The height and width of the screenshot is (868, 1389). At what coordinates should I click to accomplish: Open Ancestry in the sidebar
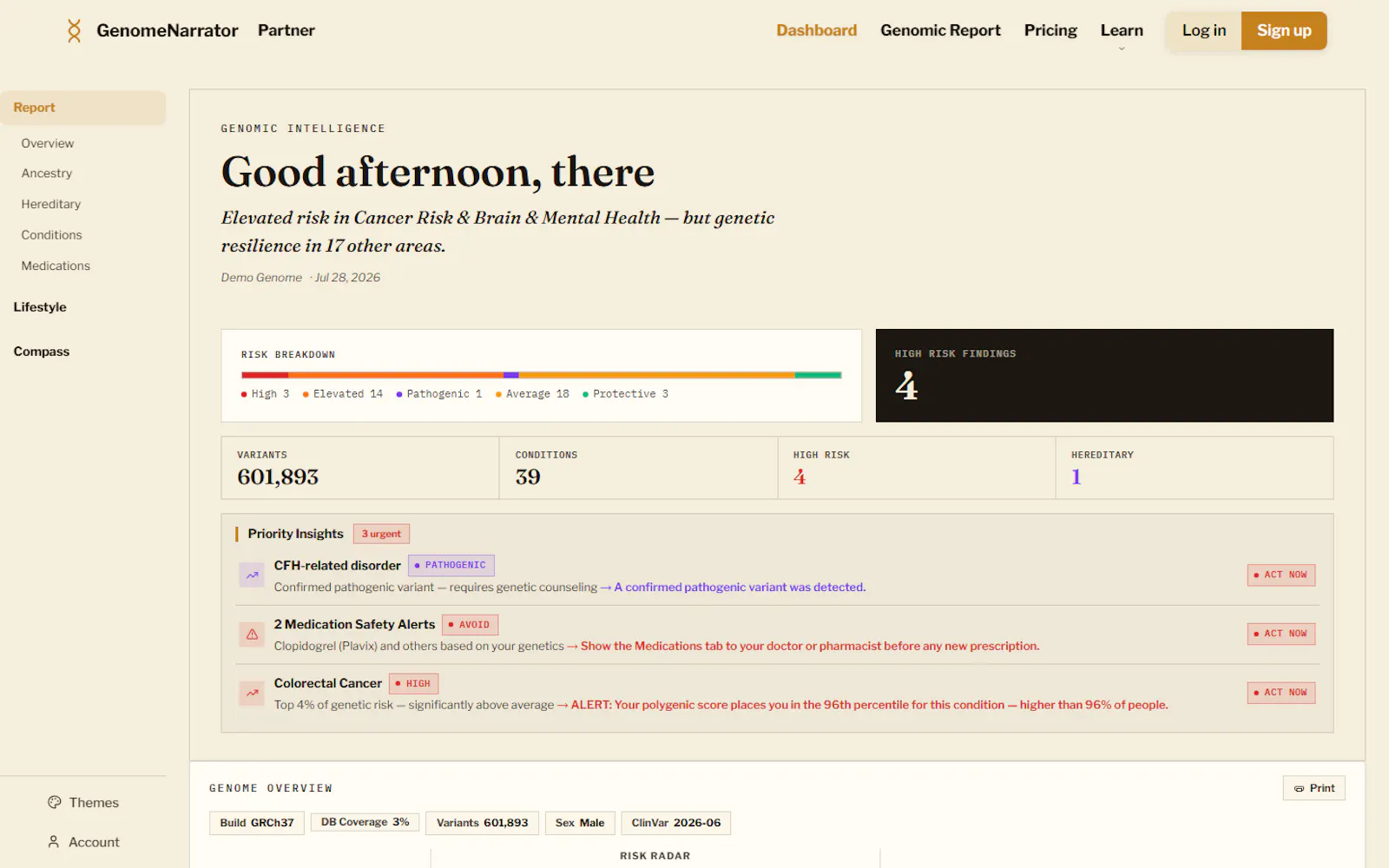coord(47,174)
